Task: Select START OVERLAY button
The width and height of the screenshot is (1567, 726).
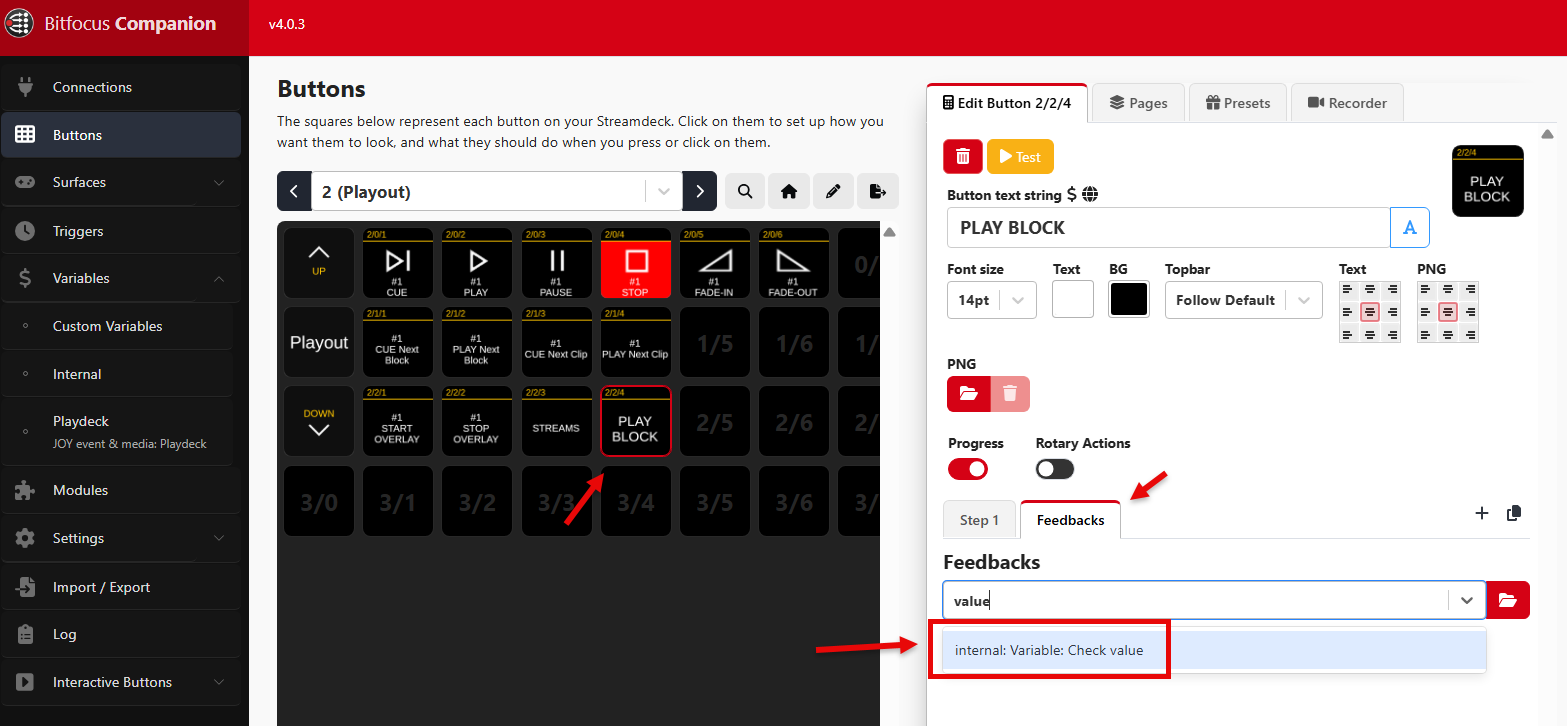Action: pos(397,421)
